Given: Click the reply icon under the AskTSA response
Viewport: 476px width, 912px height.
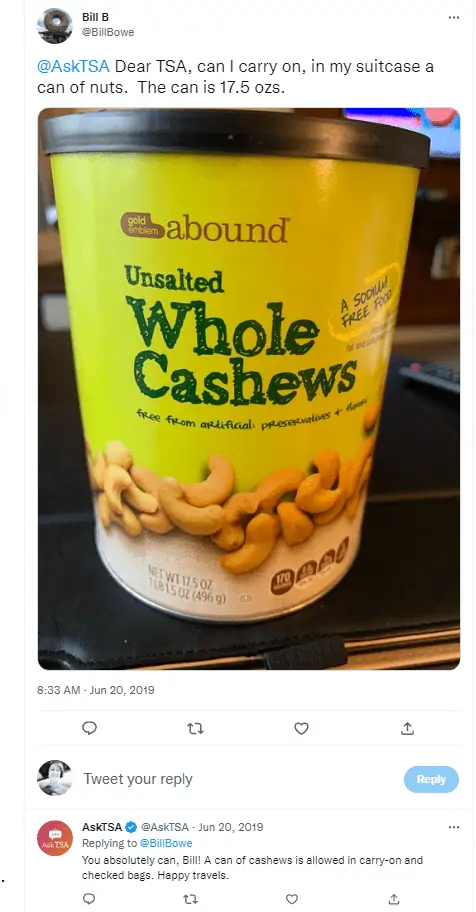Looking at the screenshot, I should point(88,898).
